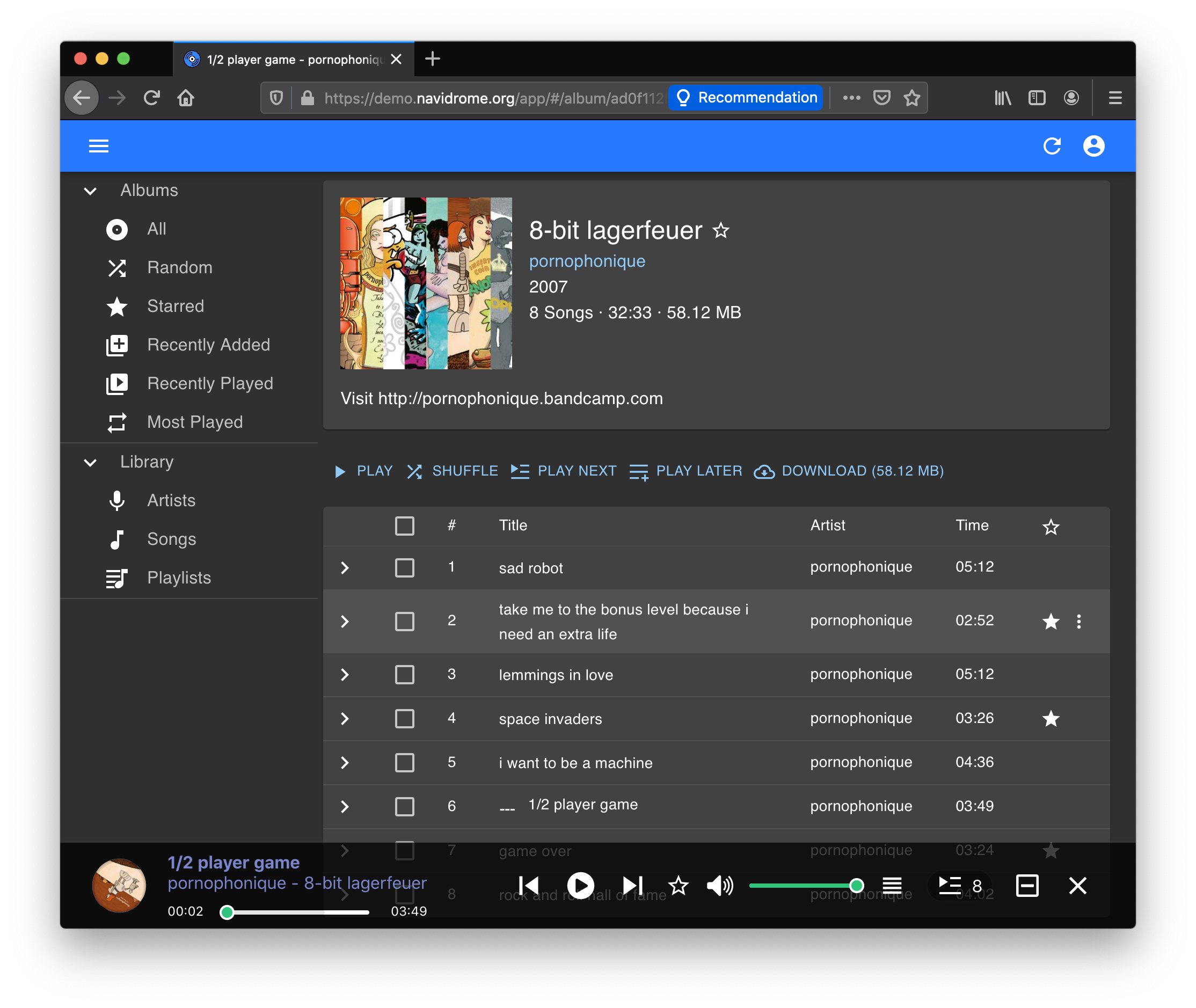Image resolution: width=1196 pixels, height=1008 pixels.
Task: Mute the player volume speaker icon
Action: coord(720,886)
